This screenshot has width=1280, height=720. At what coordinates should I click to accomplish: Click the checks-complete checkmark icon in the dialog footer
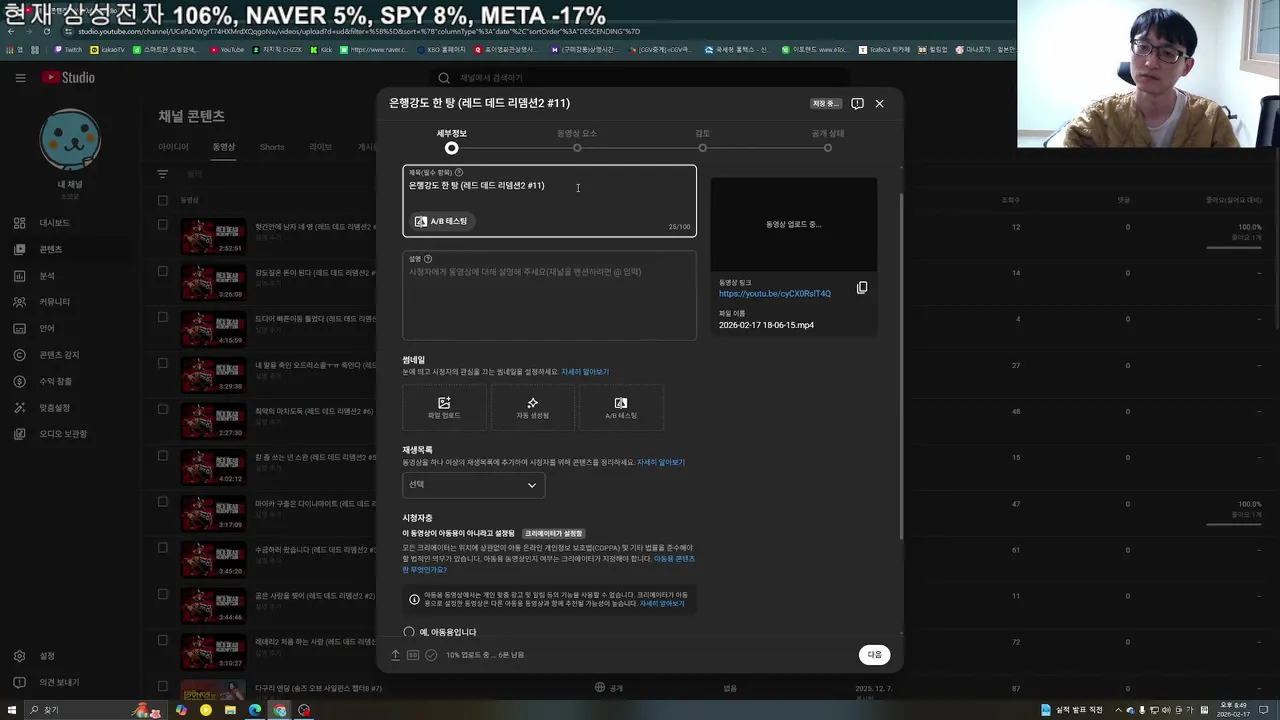[431, 655]
